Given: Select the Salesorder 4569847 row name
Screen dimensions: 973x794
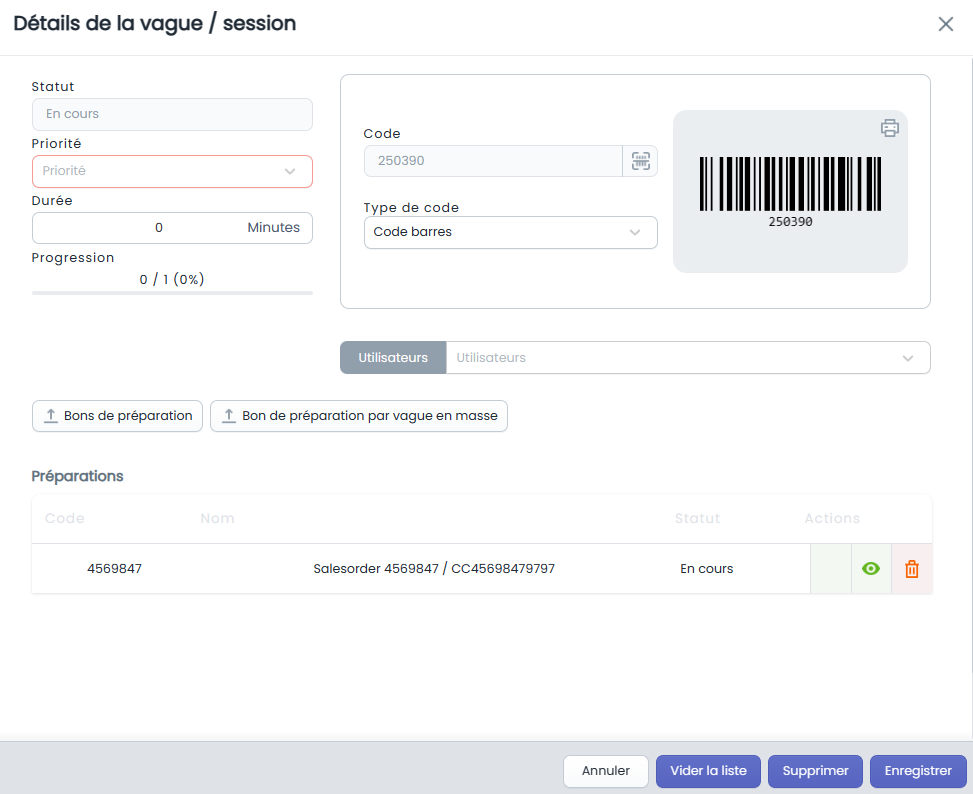Looking at the screenshot, I should 434,569.
